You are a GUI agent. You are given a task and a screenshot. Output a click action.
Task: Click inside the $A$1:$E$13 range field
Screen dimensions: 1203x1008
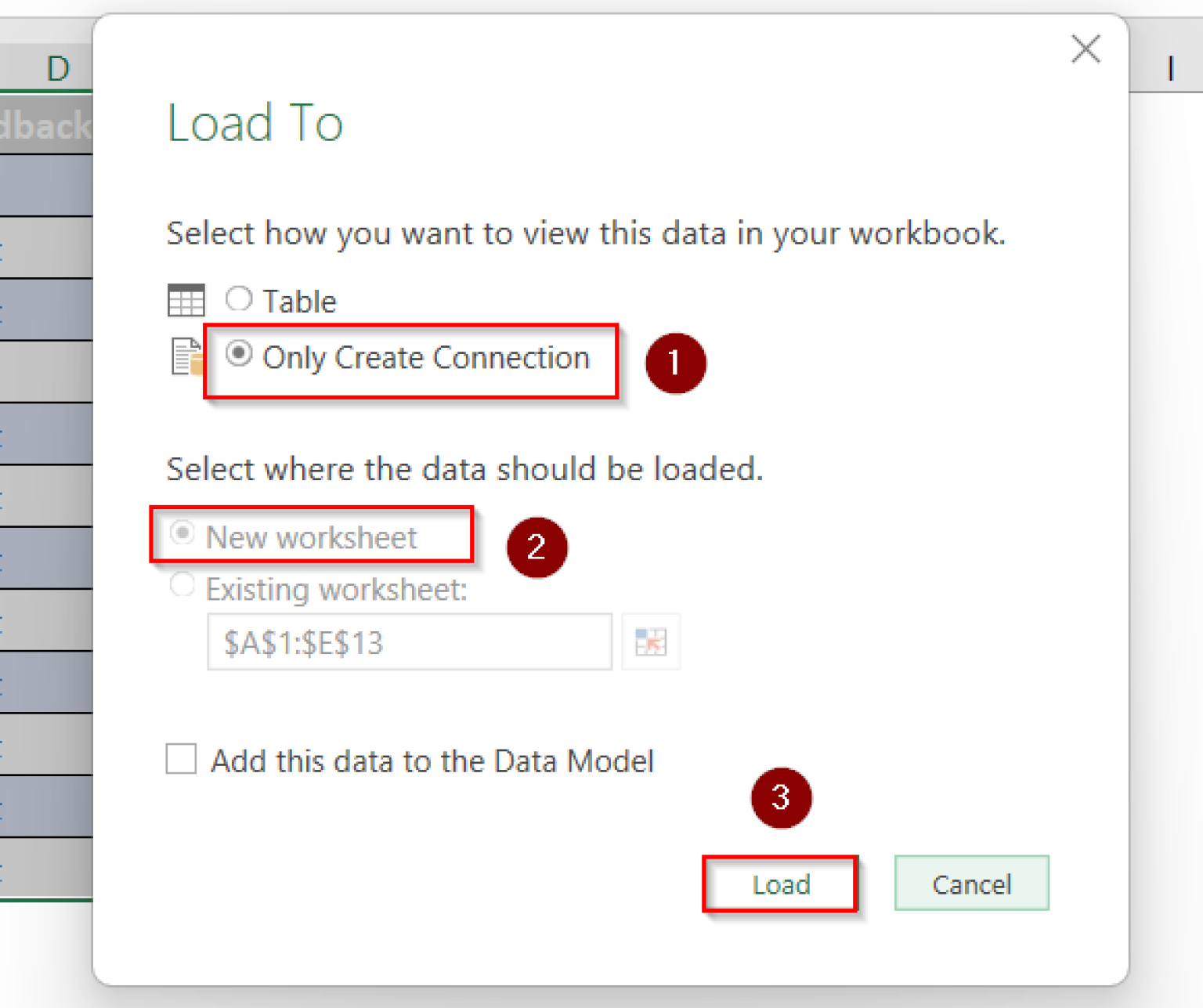click(407, 642)
